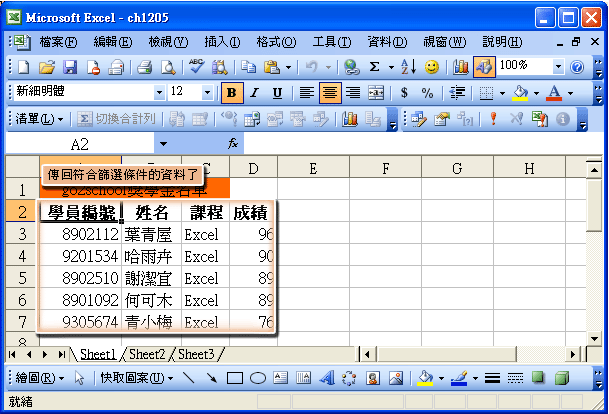Toggle Center alignment
Screen dimensions: 609x414
[328, 92]
